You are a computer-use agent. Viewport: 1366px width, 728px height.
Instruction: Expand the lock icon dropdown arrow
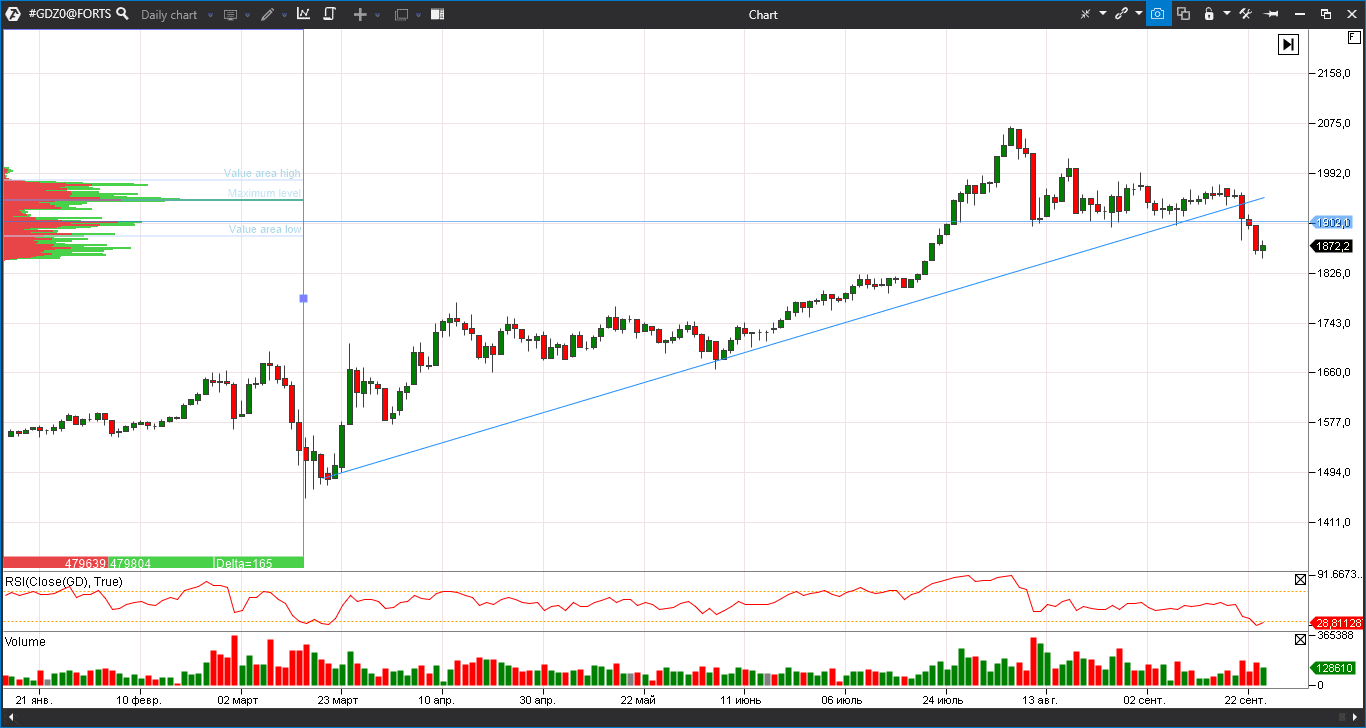pyautogui.click(x=1228, y=14)
